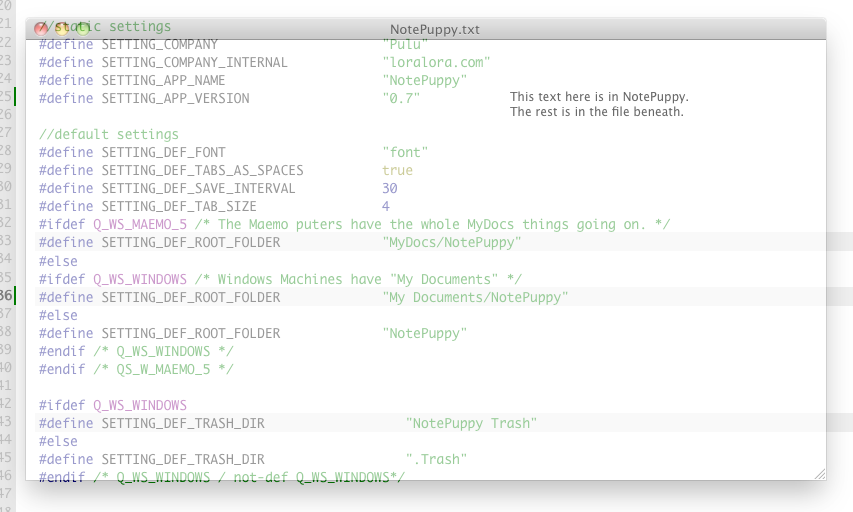Close the NotePuppy.txt window
The height and width of the screenshot is (512, 853).
click(41, 29)
